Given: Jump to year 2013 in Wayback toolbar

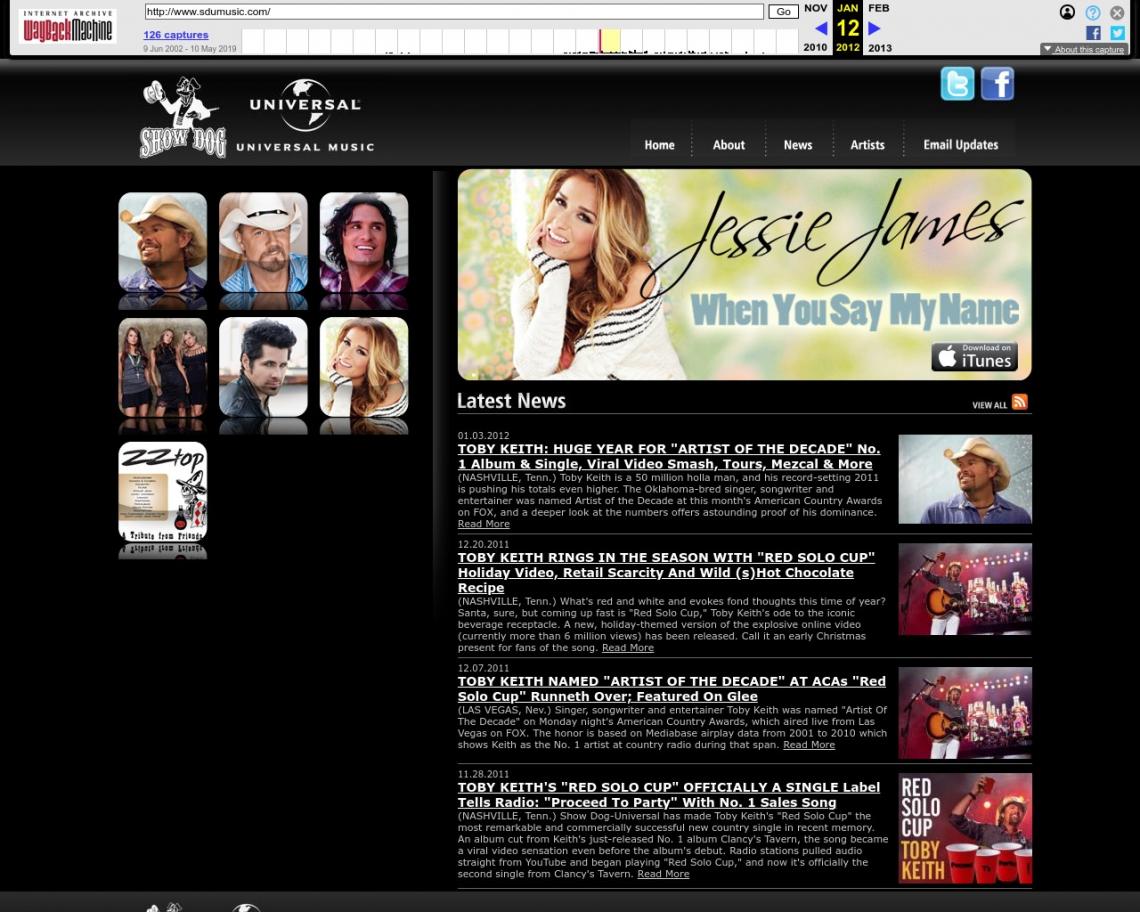Looking at the screenshot, I should [x=880, y=47].
